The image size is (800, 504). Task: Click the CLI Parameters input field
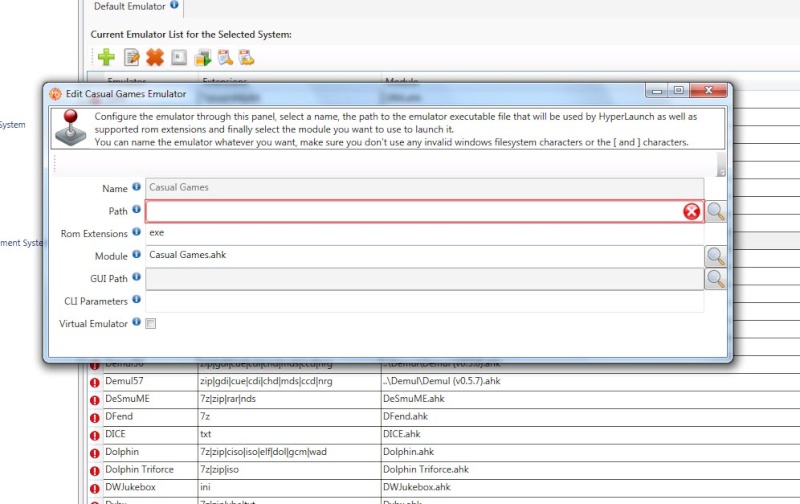point(424,301)
